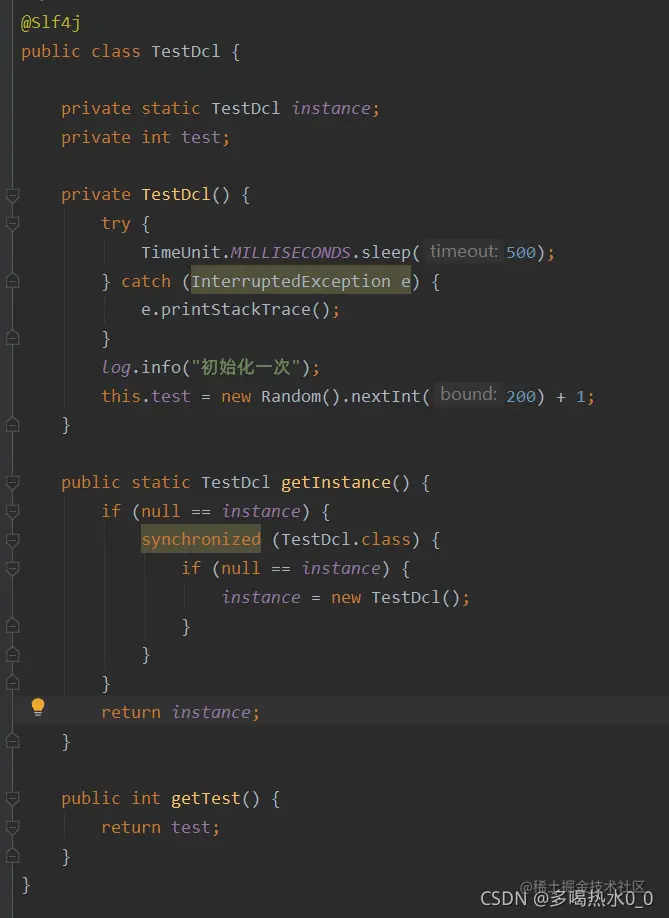Click the getTest method name
The height and width of the screenshot is (918, 669).
pyautogui.click(x=206, y=799)
